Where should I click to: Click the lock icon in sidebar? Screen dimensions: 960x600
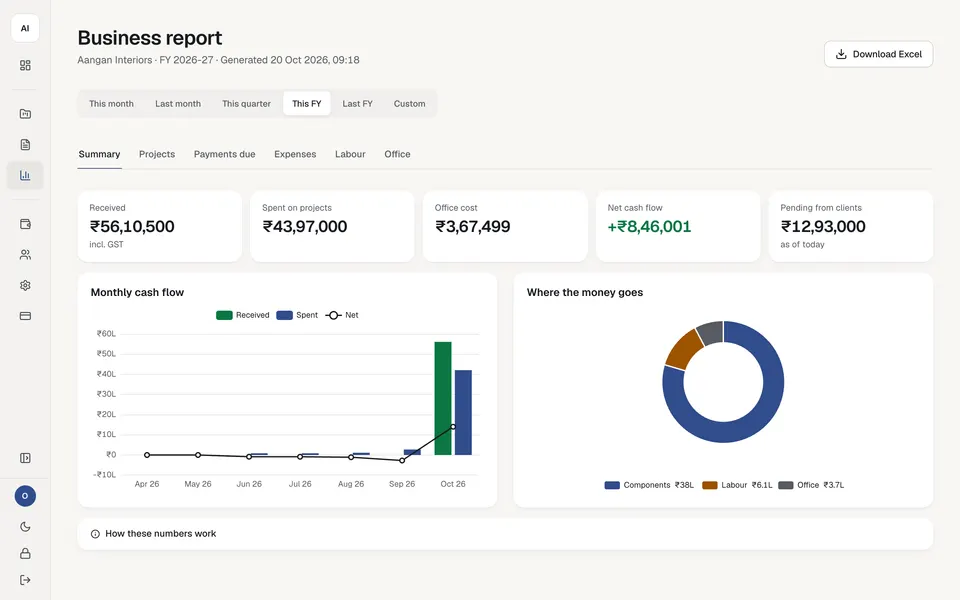[25, 553]
